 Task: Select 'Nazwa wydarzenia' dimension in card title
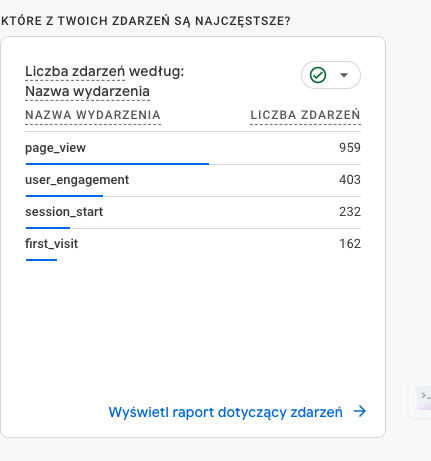point(87,91)
